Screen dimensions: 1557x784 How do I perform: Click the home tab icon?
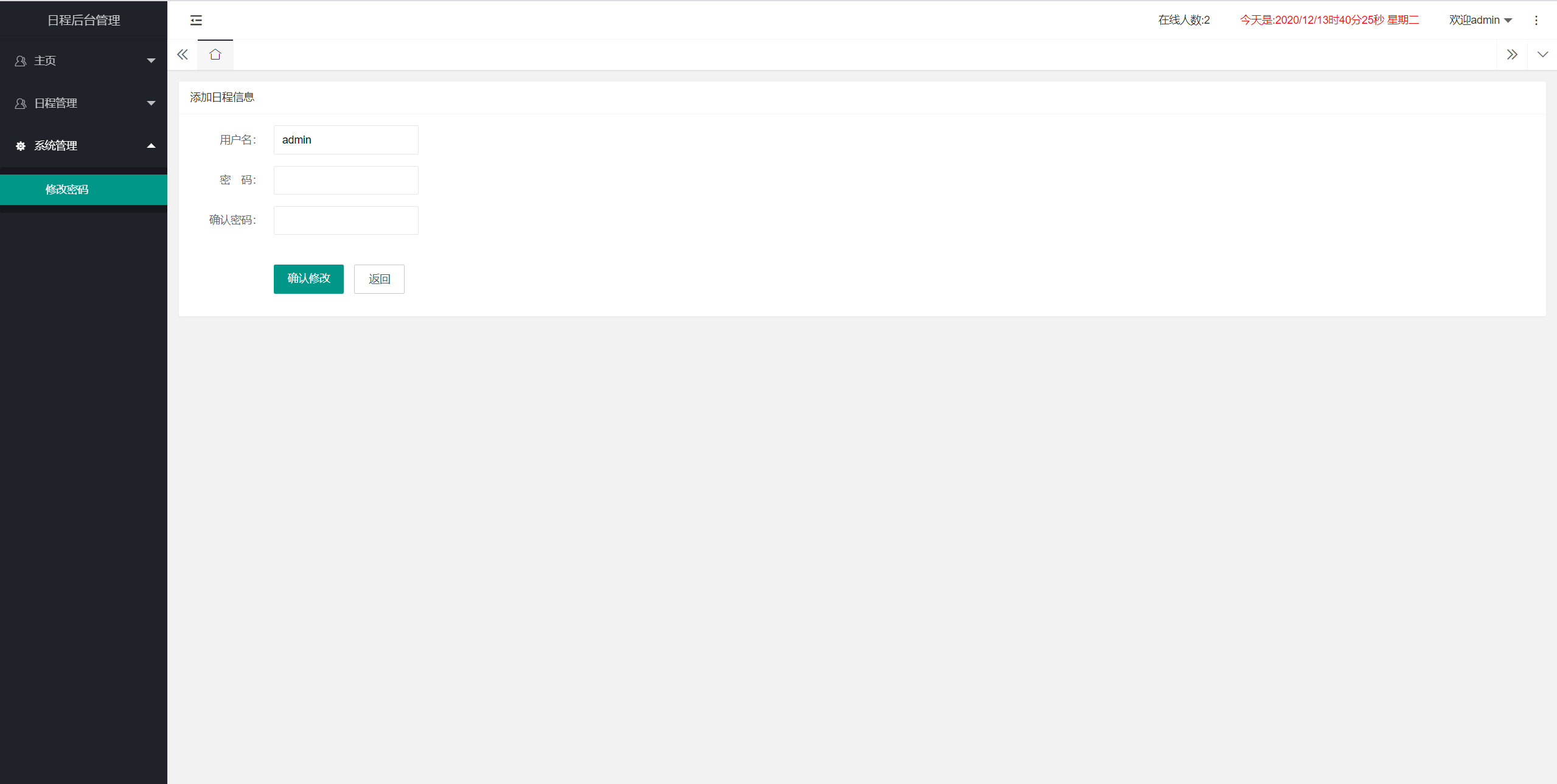(x=215, y=55)
